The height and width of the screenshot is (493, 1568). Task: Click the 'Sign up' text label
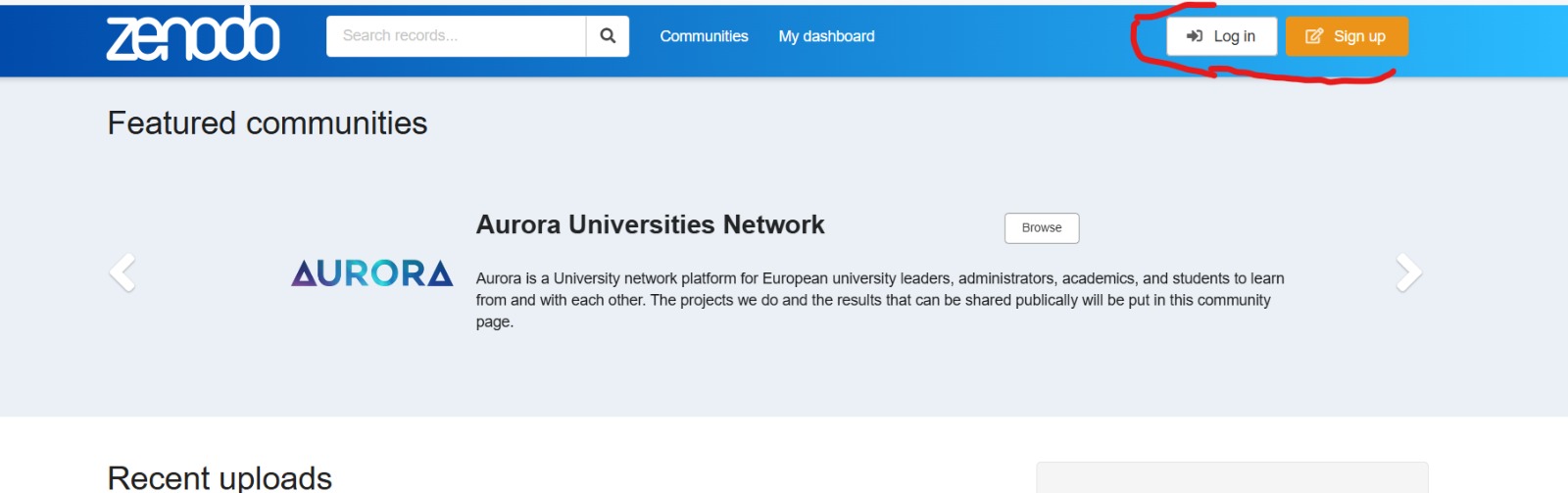pos(1359,36)
